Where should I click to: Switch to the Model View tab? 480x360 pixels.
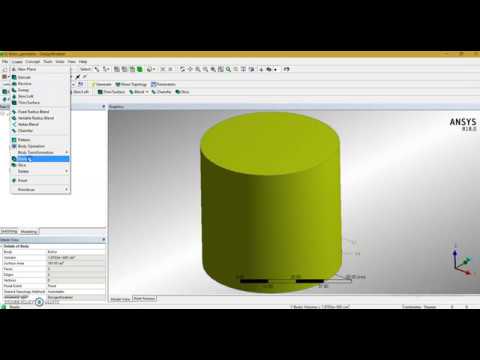[x=120, y=299]
